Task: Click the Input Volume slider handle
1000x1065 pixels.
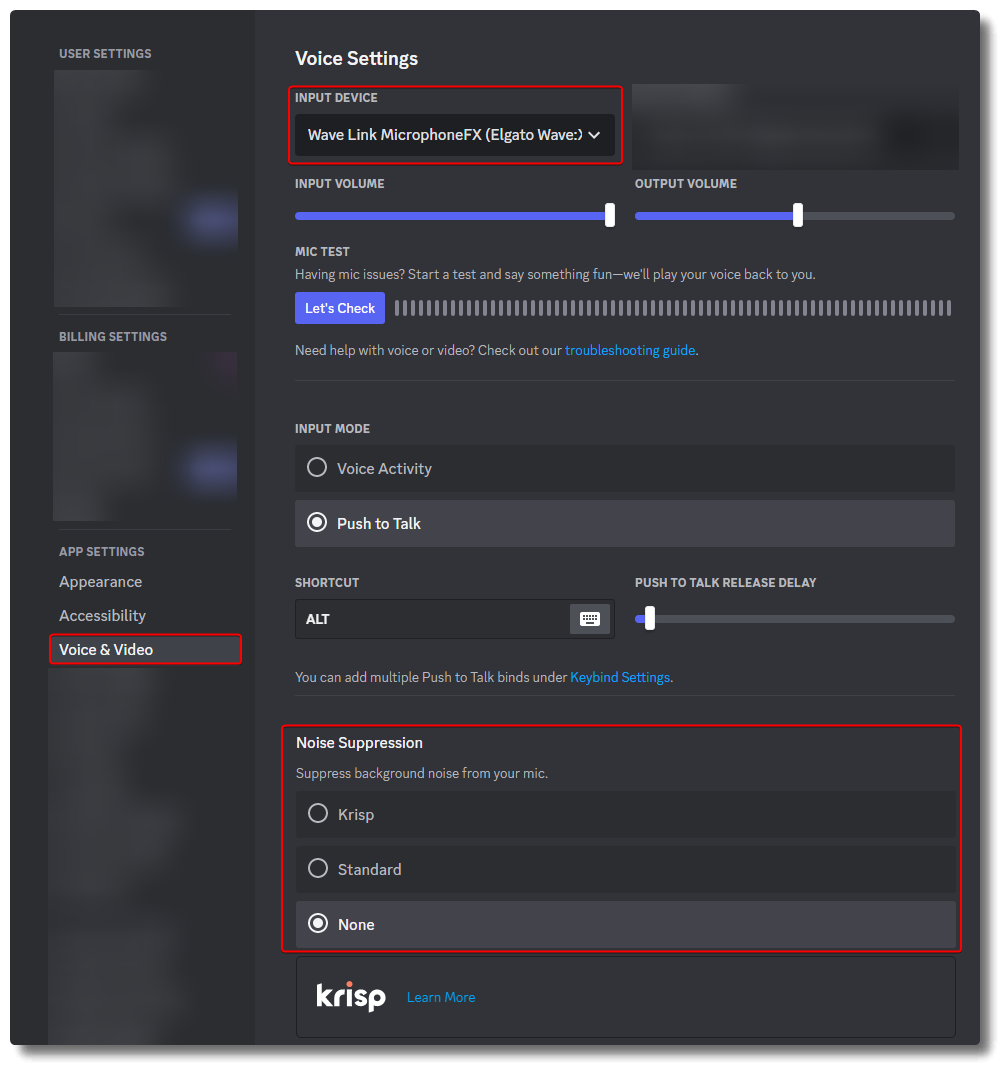Action: (610, 215)
